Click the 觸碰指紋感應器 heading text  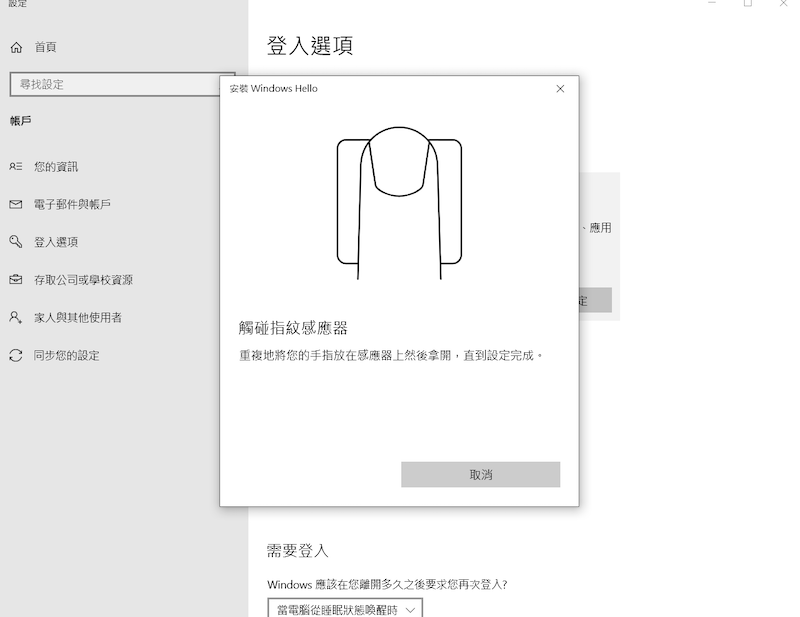coord(293,328)
